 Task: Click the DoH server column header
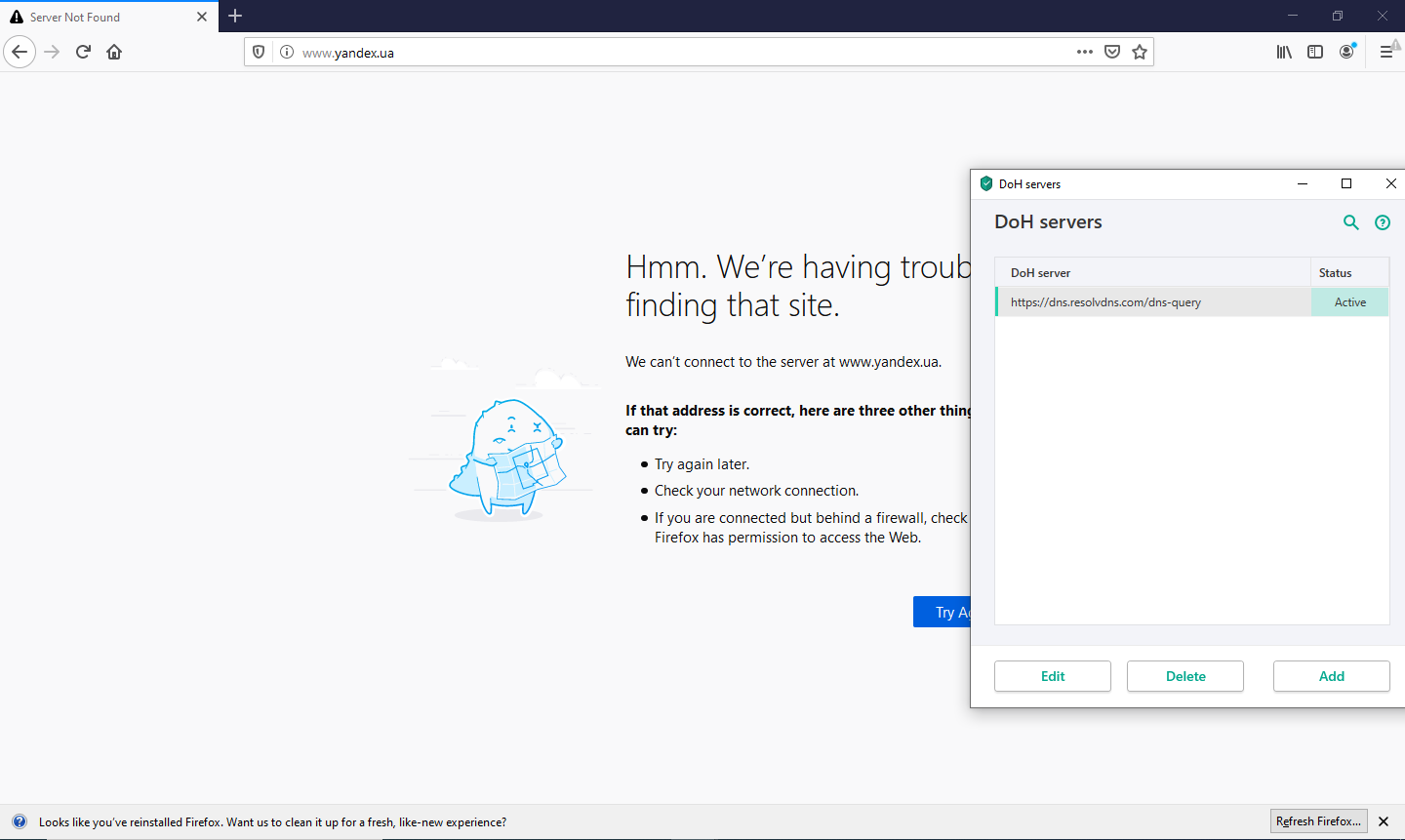pos(1152,272)
